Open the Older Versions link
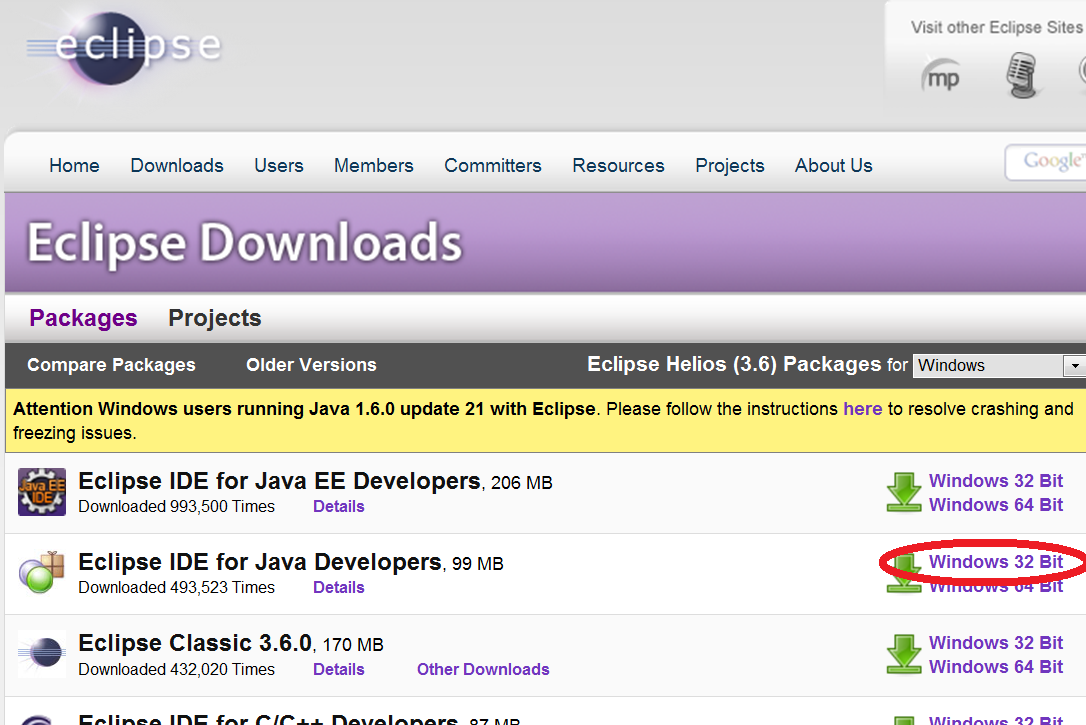Image resolution: width=1086 pixels, height=725 pixels. tap(311, 365)
